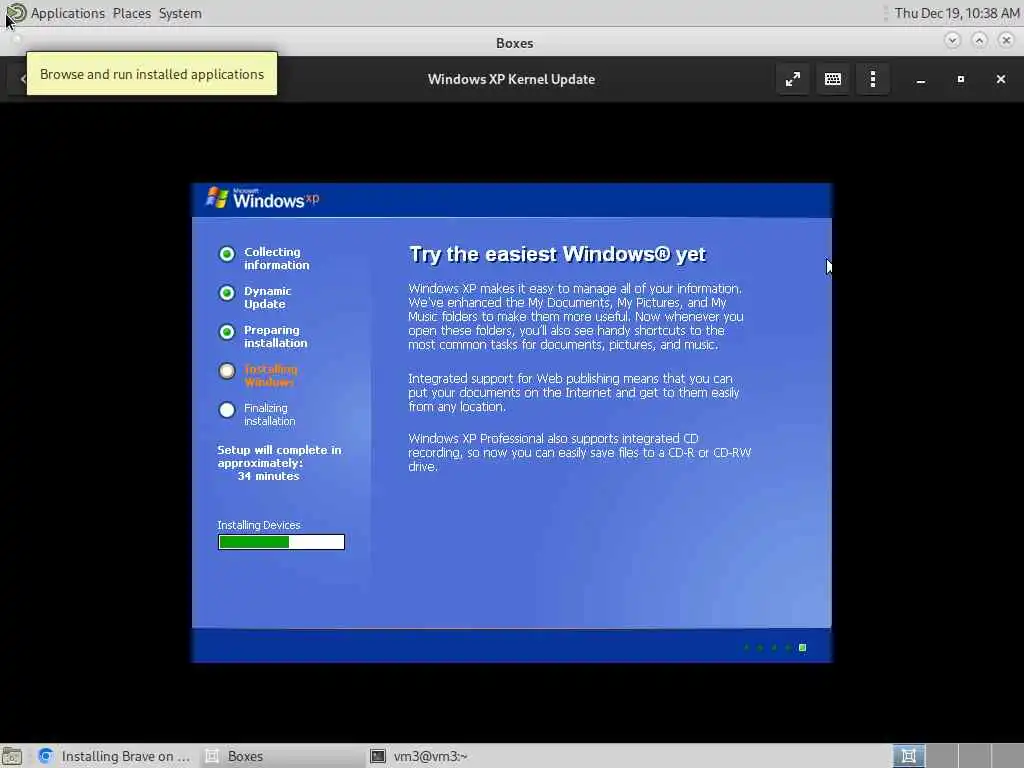Maximize the Windows XP Kernel Update box
This screenshot has height=768, width=1024.
(961, 80)
